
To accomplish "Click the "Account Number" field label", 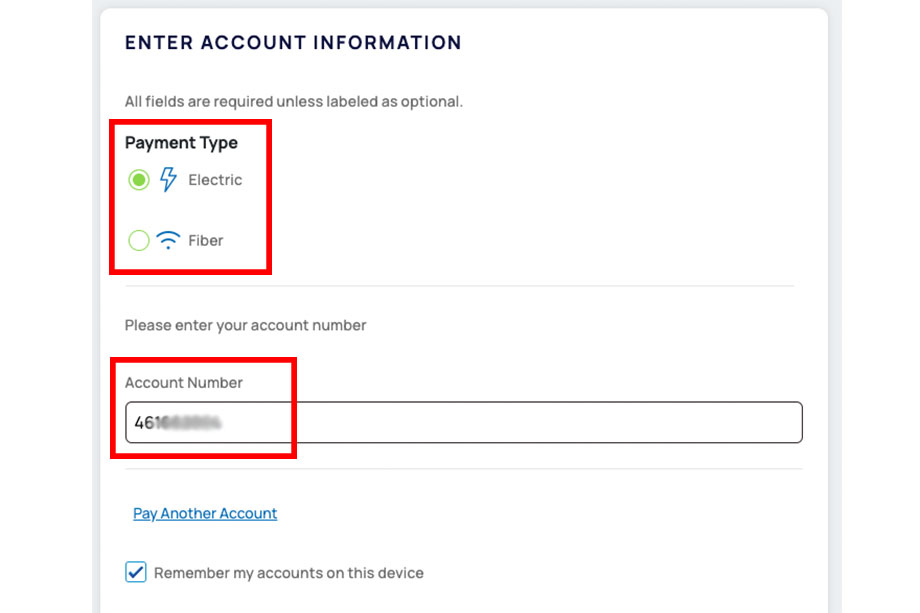I will [x=184, y=382].
